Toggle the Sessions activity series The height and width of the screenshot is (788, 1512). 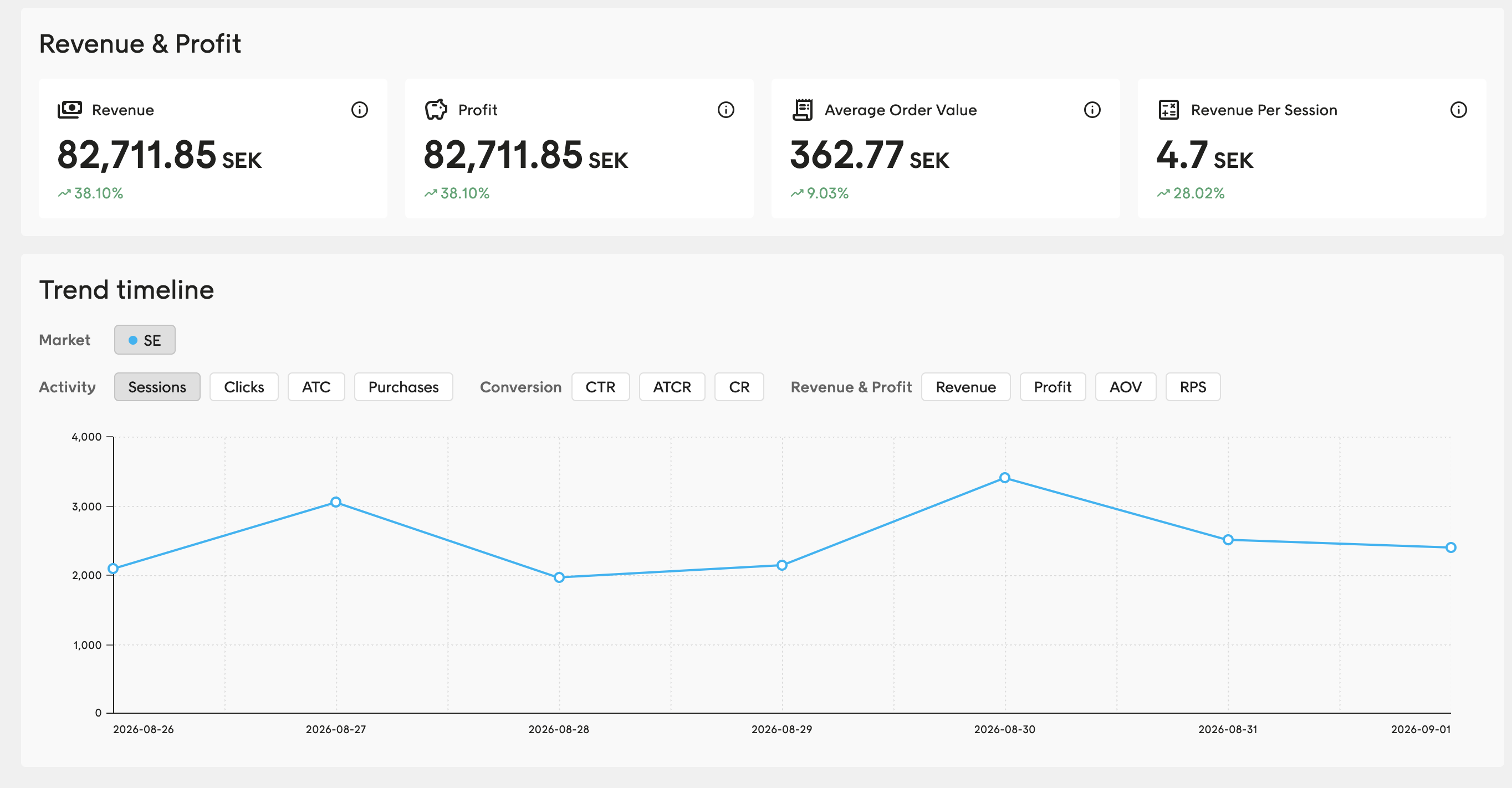point(157,387)
